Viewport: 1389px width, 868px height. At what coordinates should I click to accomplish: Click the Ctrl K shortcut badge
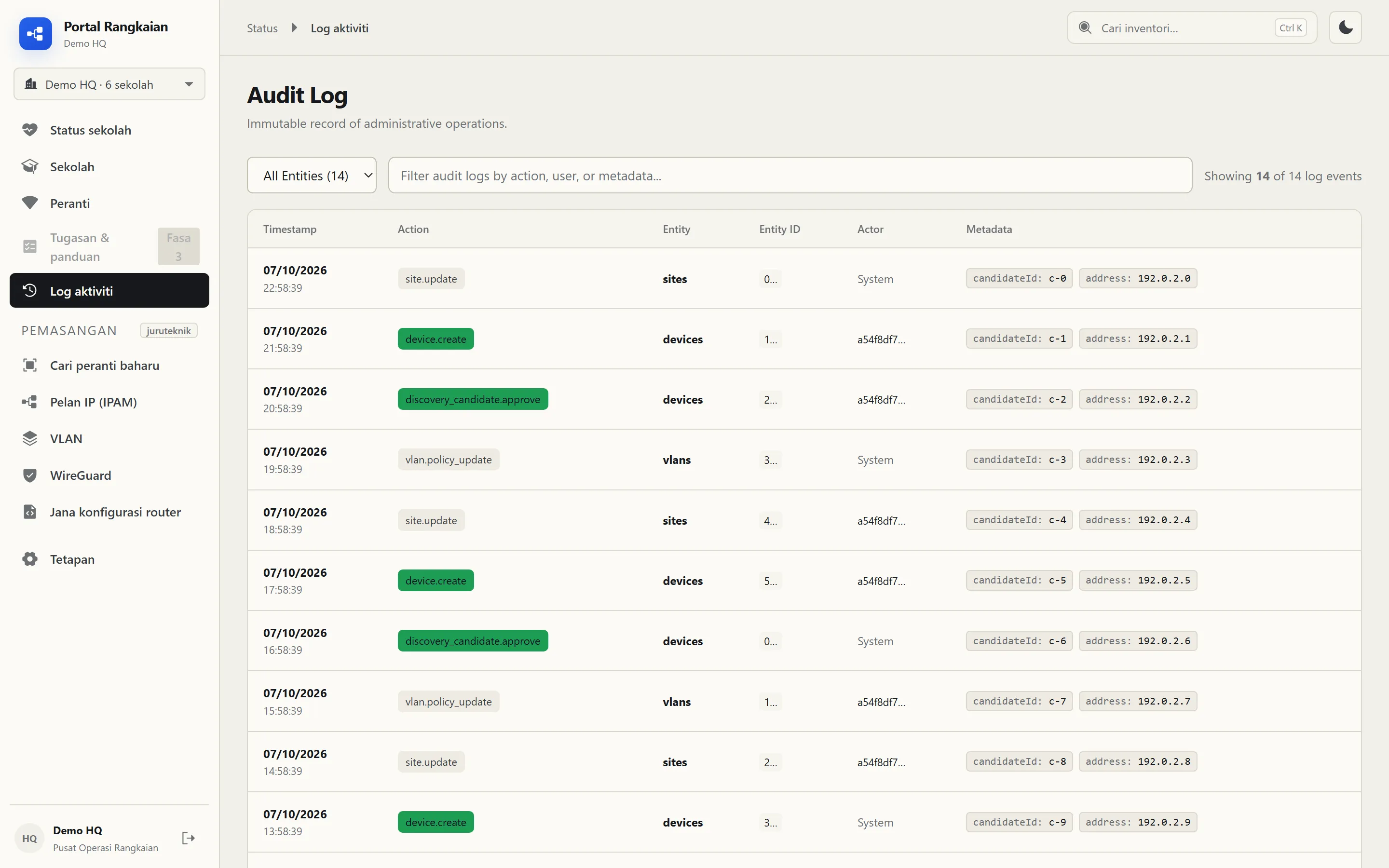(x=1290, y=27)
